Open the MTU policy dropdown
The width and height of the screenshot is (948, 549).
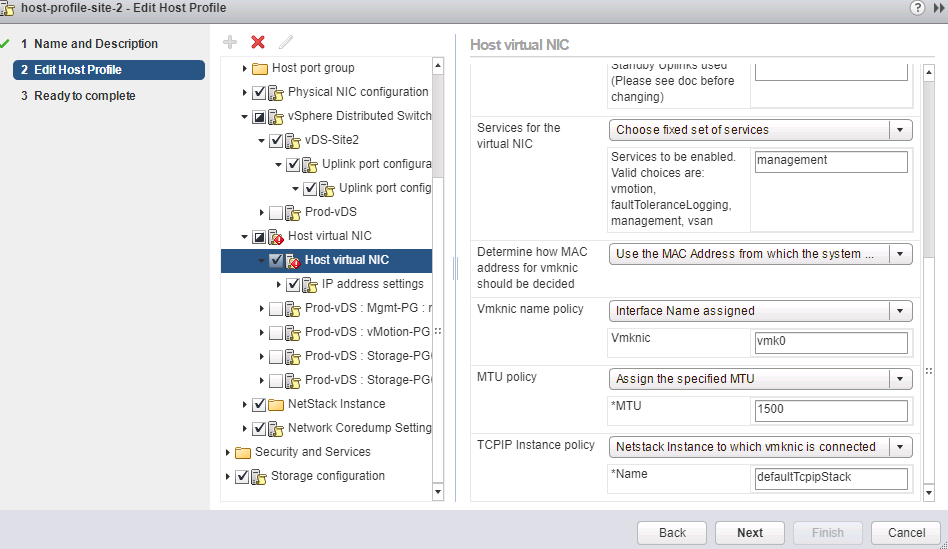[x=760, y=379]
